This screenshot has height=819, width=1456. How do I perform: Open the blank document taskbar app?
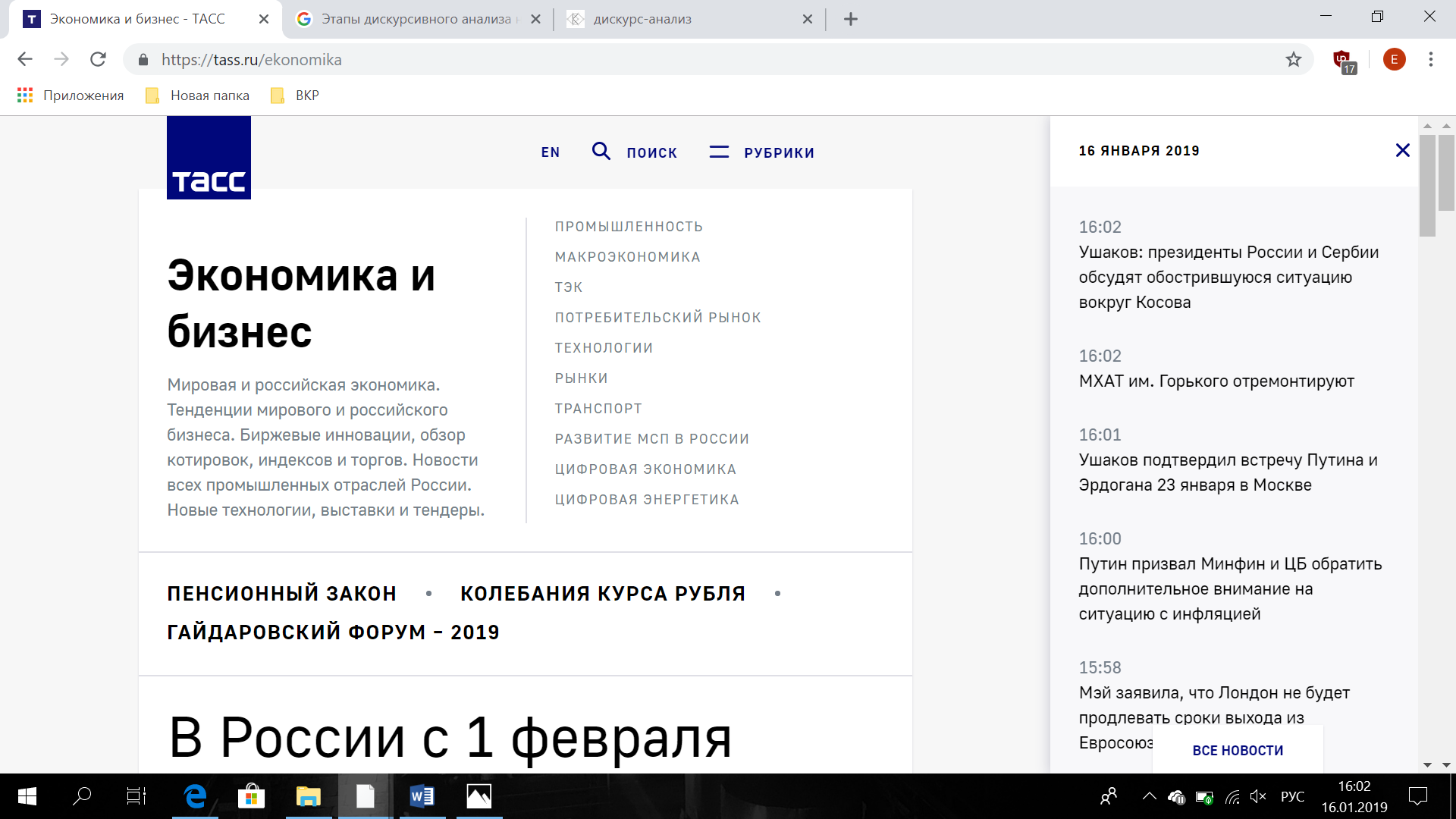(x=366, y=796)
